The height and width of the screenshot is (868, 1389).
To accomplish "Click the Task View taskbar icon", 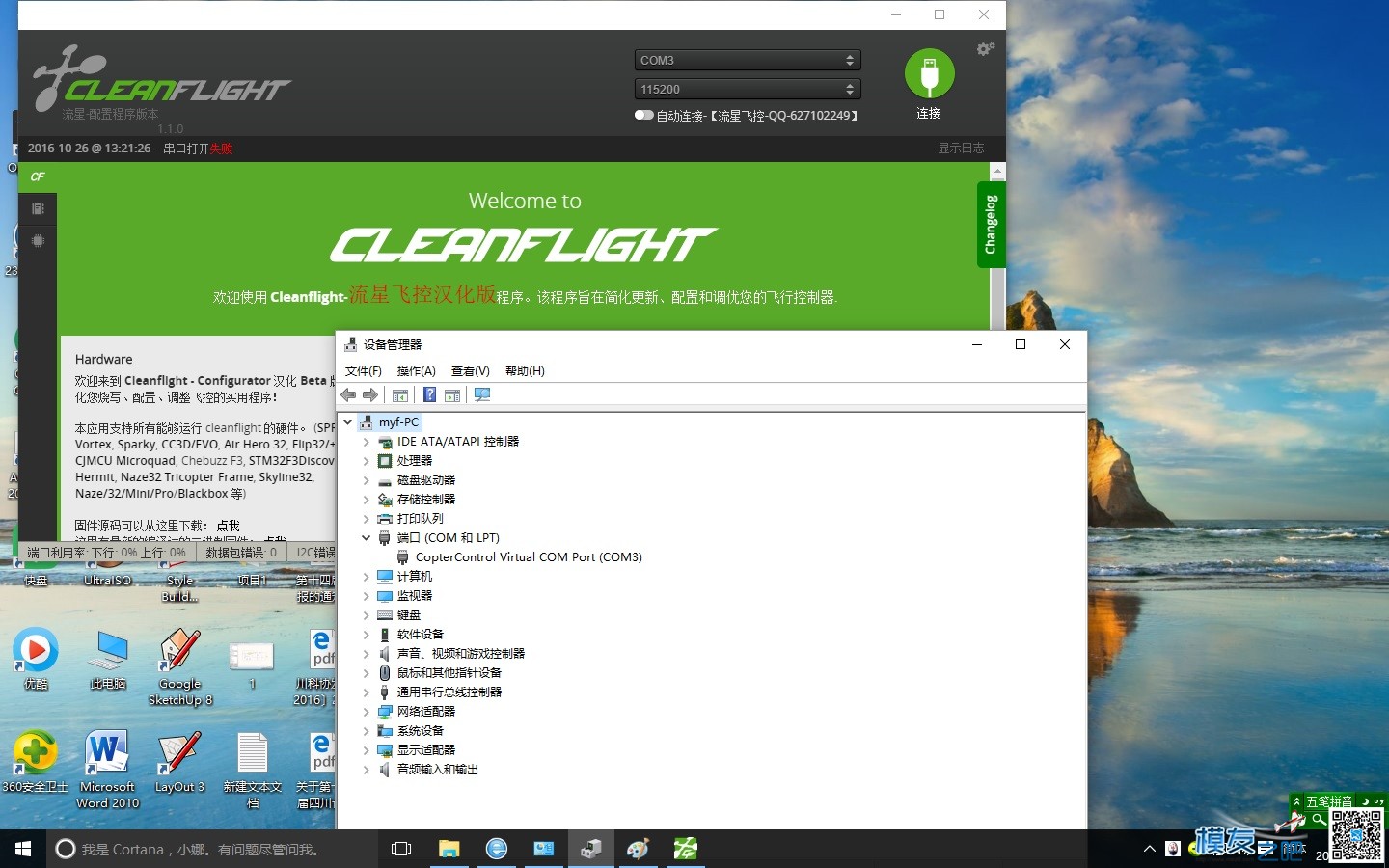I will (401, 849).
